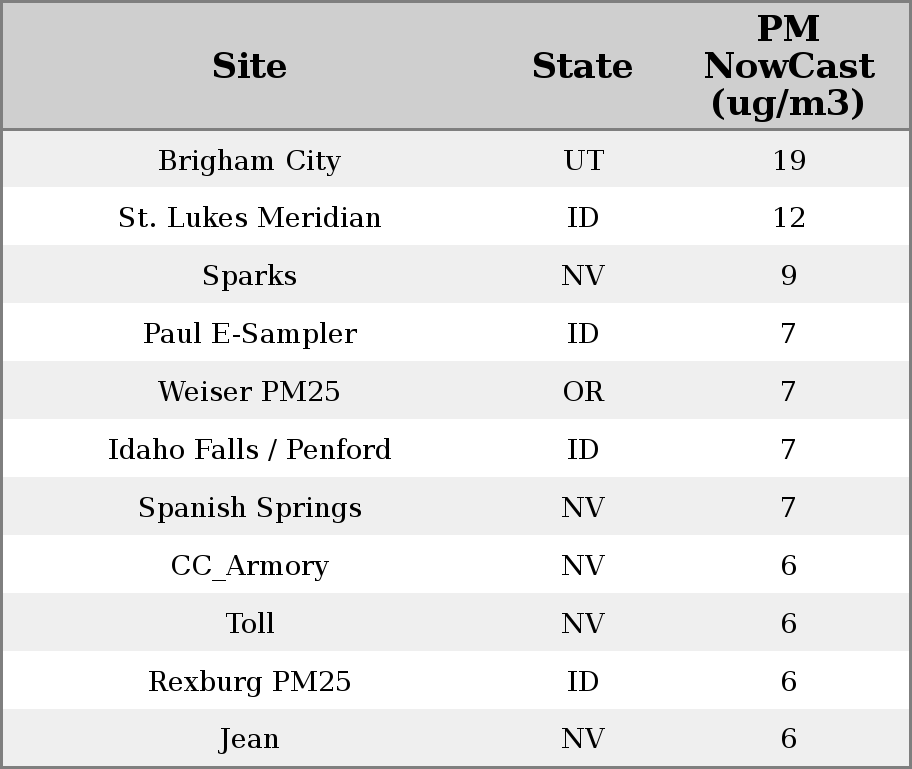Click the PM NowCast column header
The width and height of the screenshot is (912, 769).
(788, 67)
